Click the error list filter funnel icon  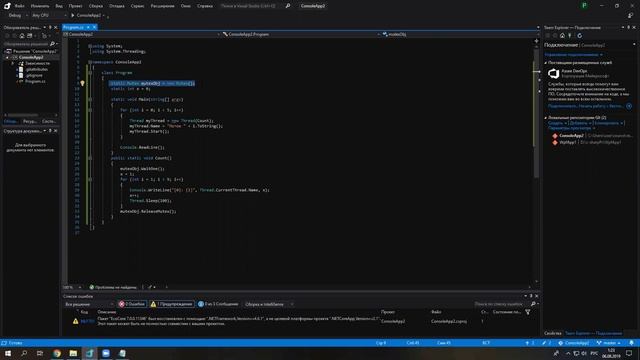(528, 312)
